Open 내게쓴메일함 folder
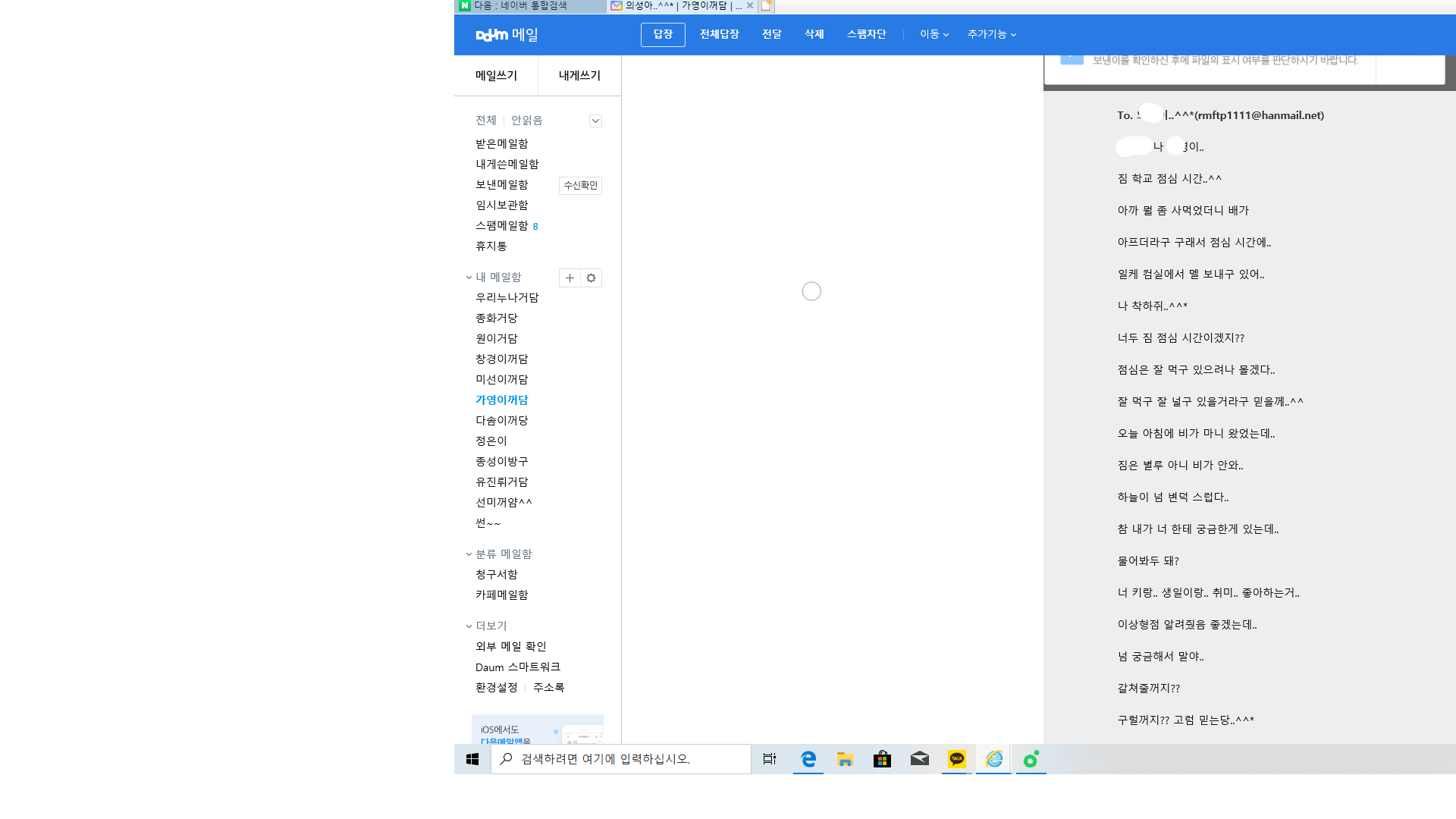 click(x=507, y=165)
